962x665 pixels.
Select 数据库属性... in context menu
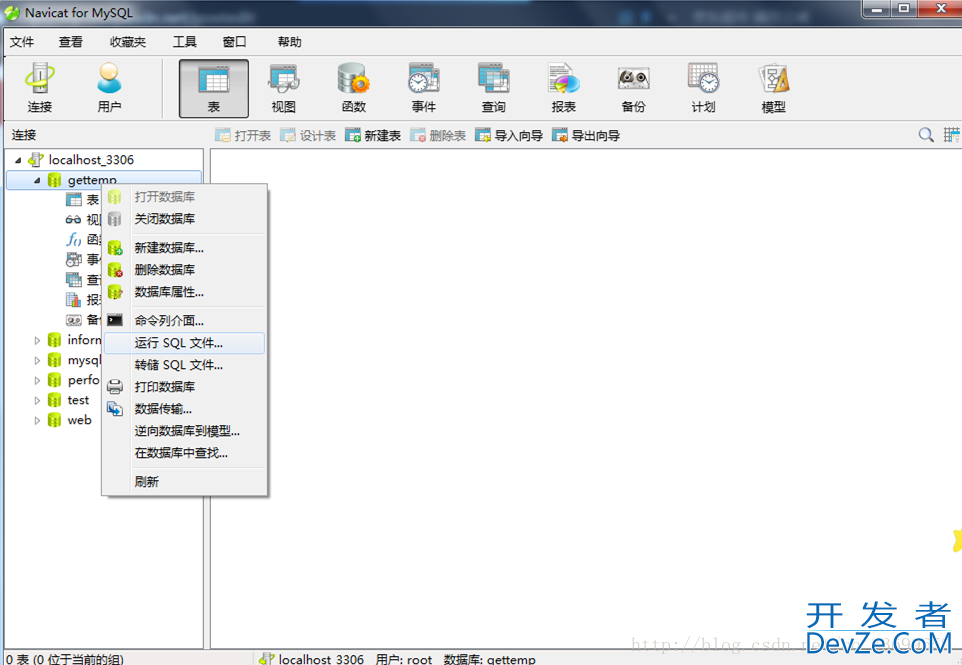tap(184, 292)
